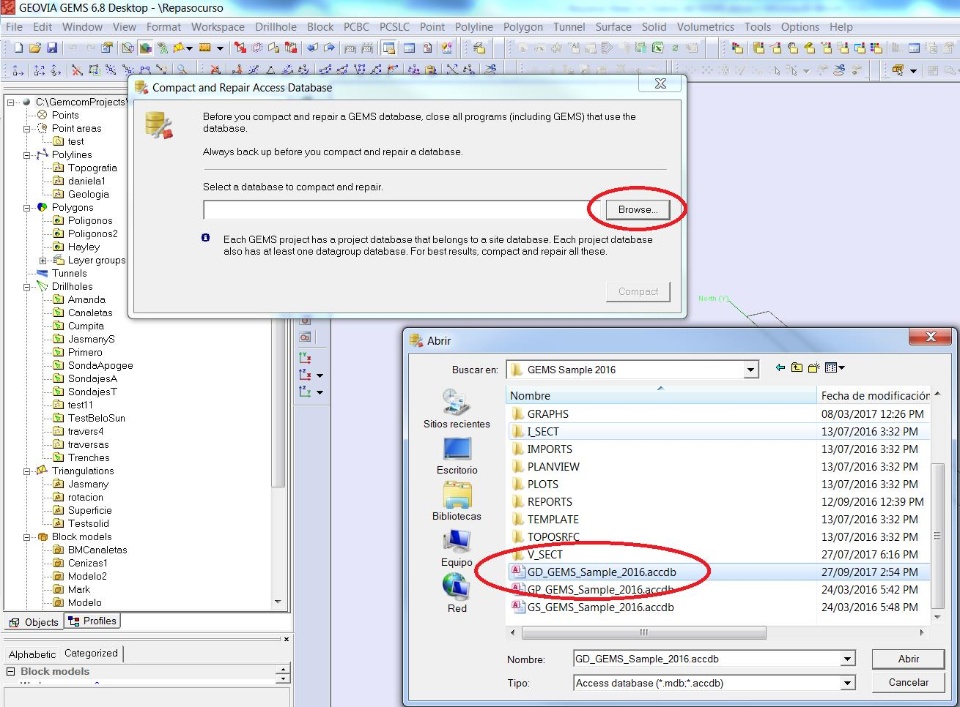Click the Fecha de modificación column header
This screenshot has width=960, height=707.
point(875,395)
